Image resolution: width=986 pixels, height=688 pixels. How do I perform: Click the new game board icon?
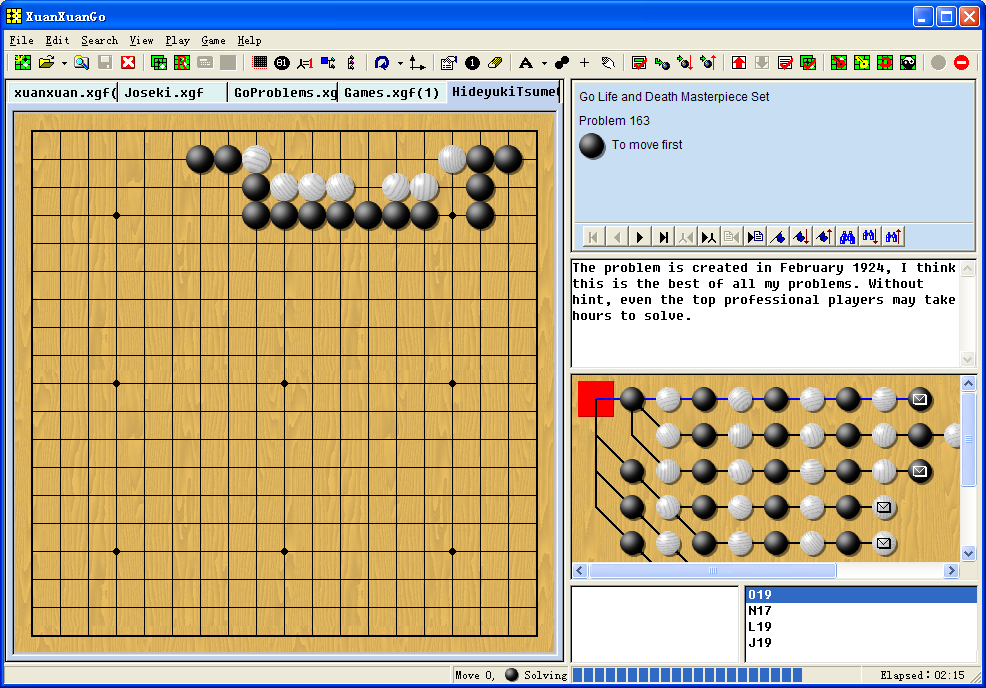point(23,62)
